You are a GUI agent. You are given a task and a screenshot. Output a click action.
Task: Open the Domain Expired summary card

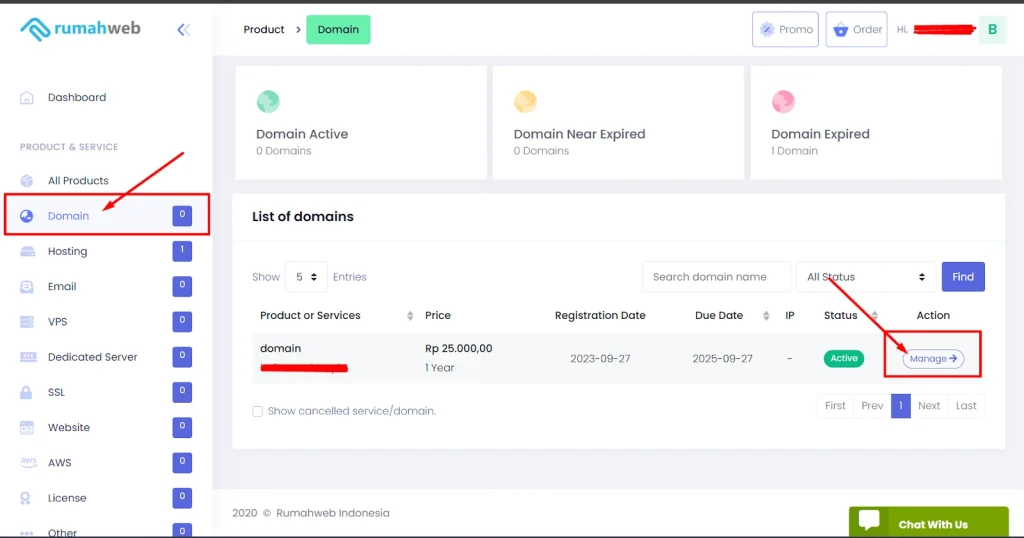[876, 122]
